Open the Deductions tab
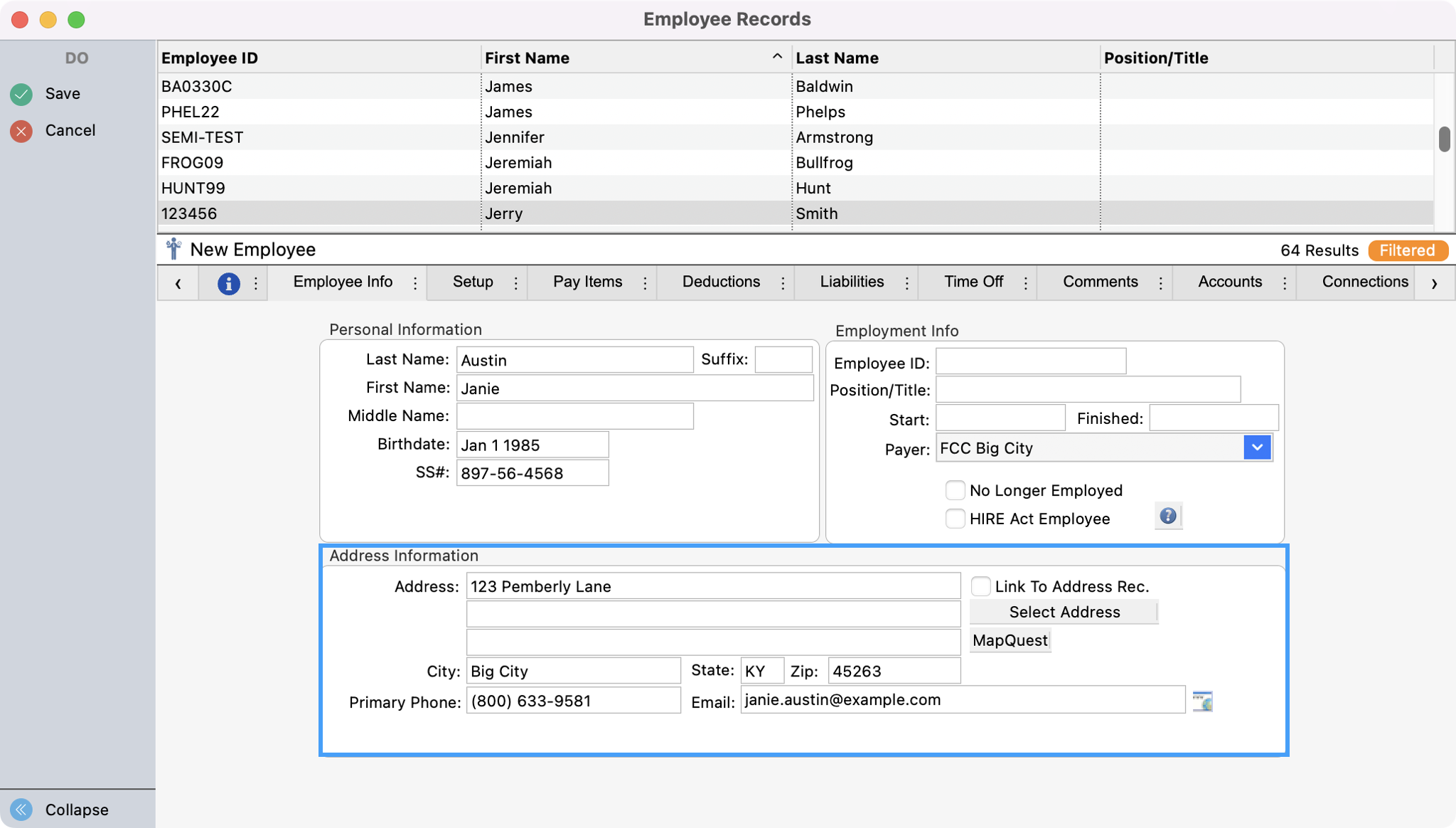 [721, 282]
